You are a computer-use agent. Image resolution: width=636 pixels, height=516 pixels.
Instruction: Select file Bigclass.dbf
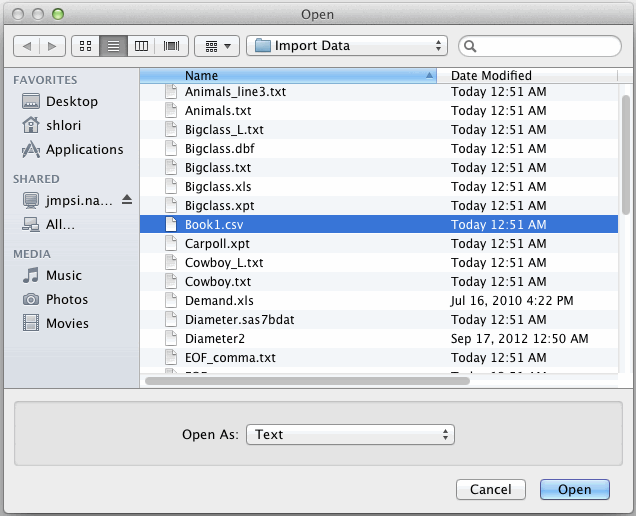379,148
